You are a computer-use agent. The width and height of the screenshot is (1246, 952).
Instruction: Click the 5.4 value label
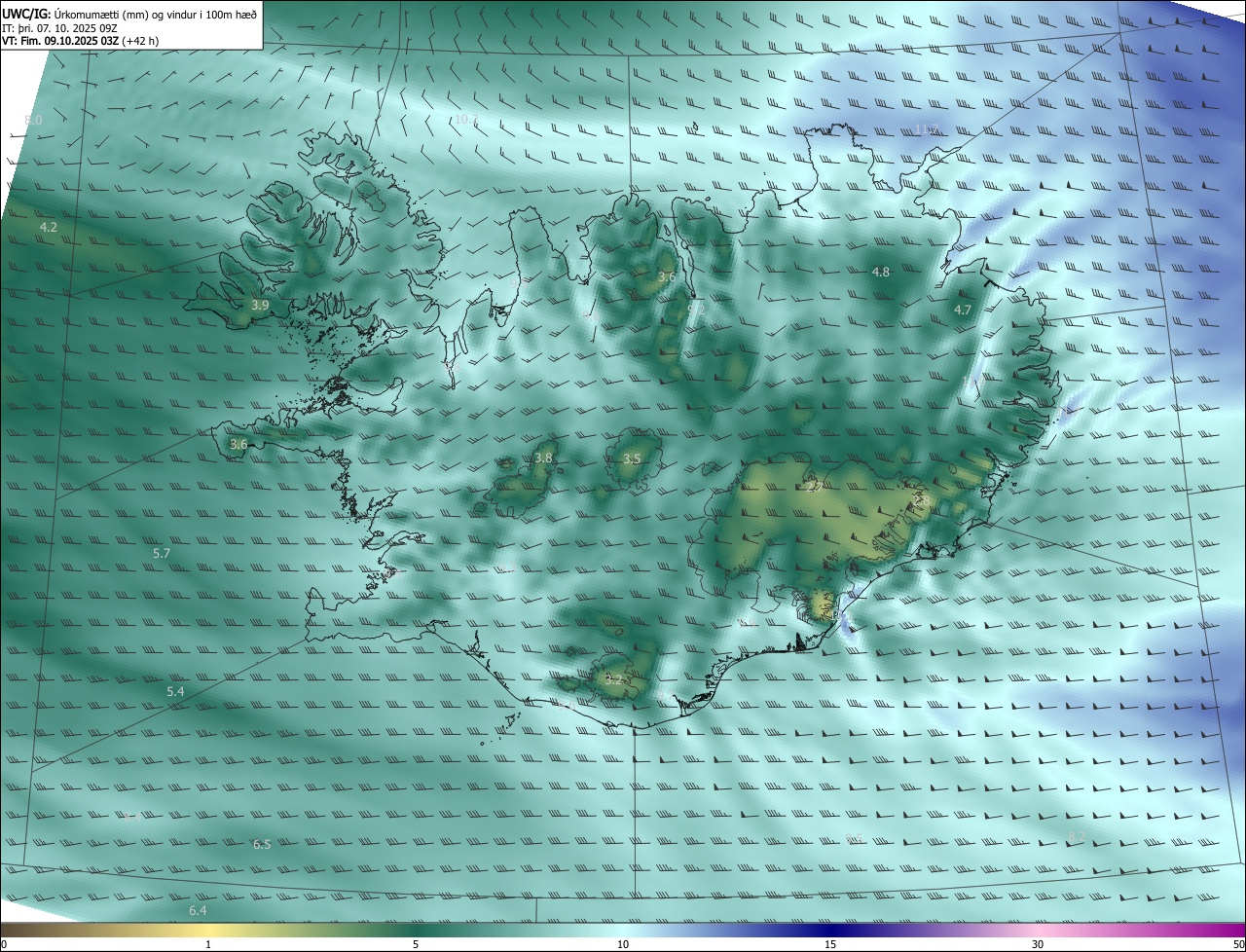point(175,691)
